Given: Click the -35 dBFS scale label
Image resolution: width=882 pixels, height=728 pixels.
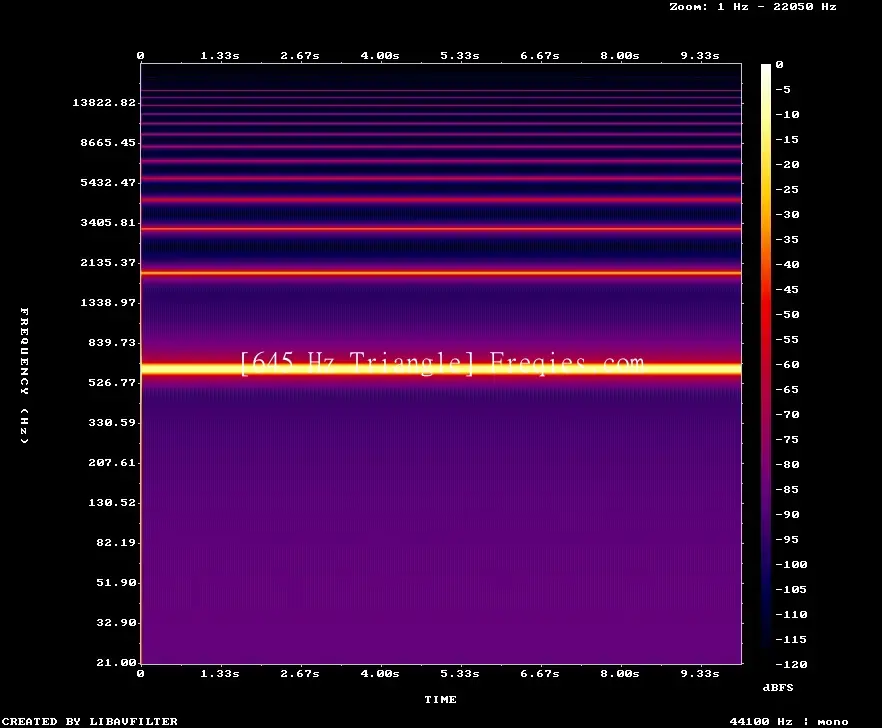Looking at the screenshot, I should 787,239.
